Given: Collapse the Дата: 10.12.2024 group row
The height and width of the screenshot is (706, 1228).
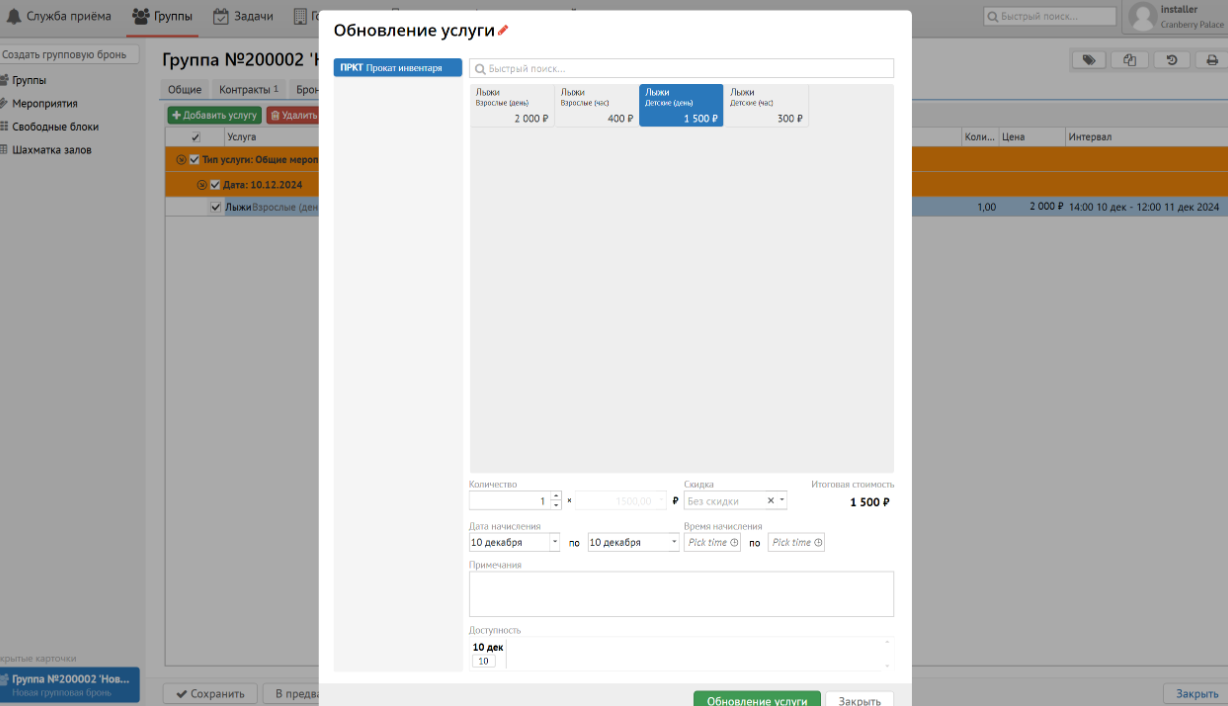Looking at the screenshot, I should click(x=202, y=185).
